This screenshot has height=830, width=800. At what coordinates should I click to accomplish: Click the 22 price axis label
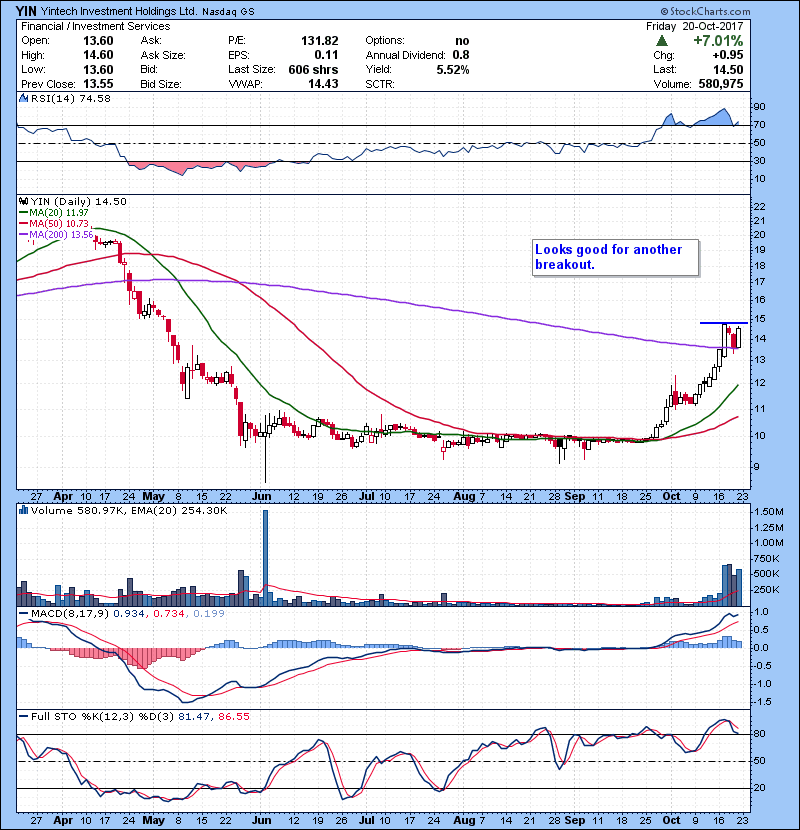pos(759,206)
